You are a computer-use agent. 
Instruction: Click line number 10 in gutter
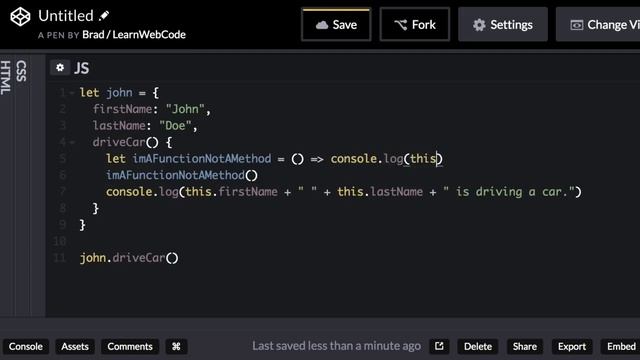(x=60, y=241)
